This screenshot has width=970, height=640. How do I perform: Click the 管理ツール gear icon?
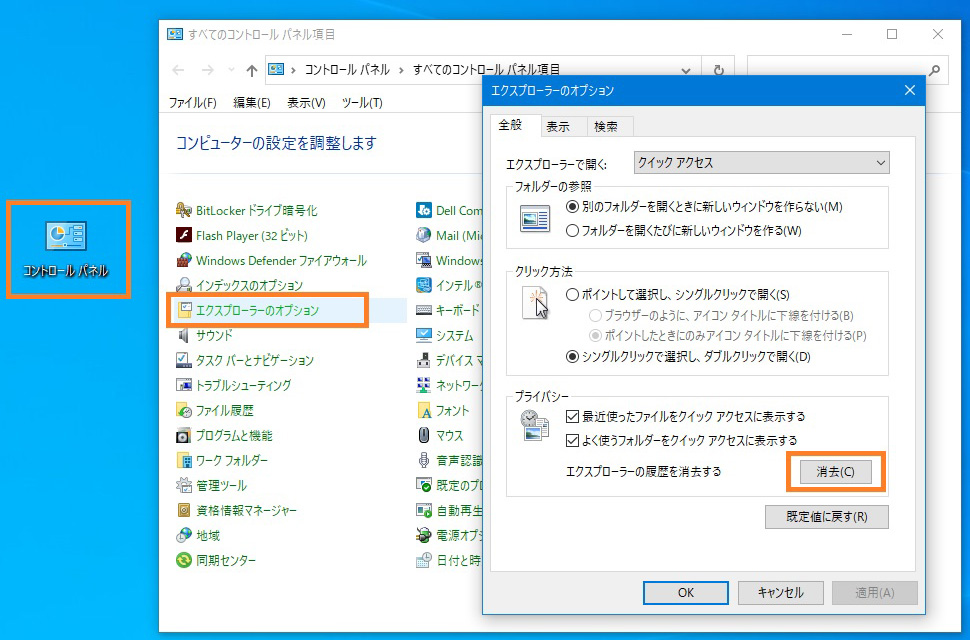point(184,486)
